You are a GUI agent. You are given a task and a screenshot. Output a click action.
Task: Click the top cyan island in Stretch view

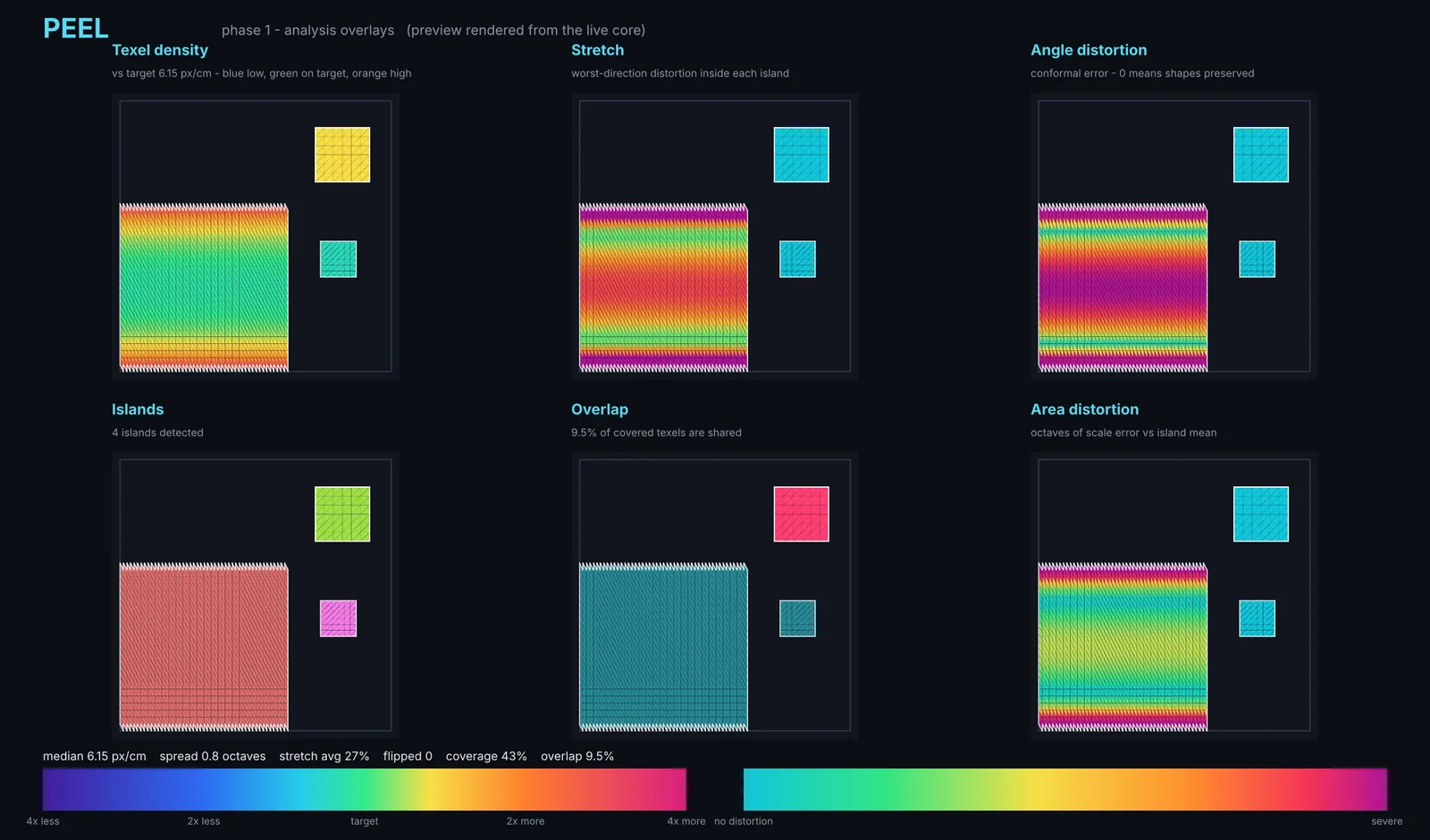tap(802, 155)
